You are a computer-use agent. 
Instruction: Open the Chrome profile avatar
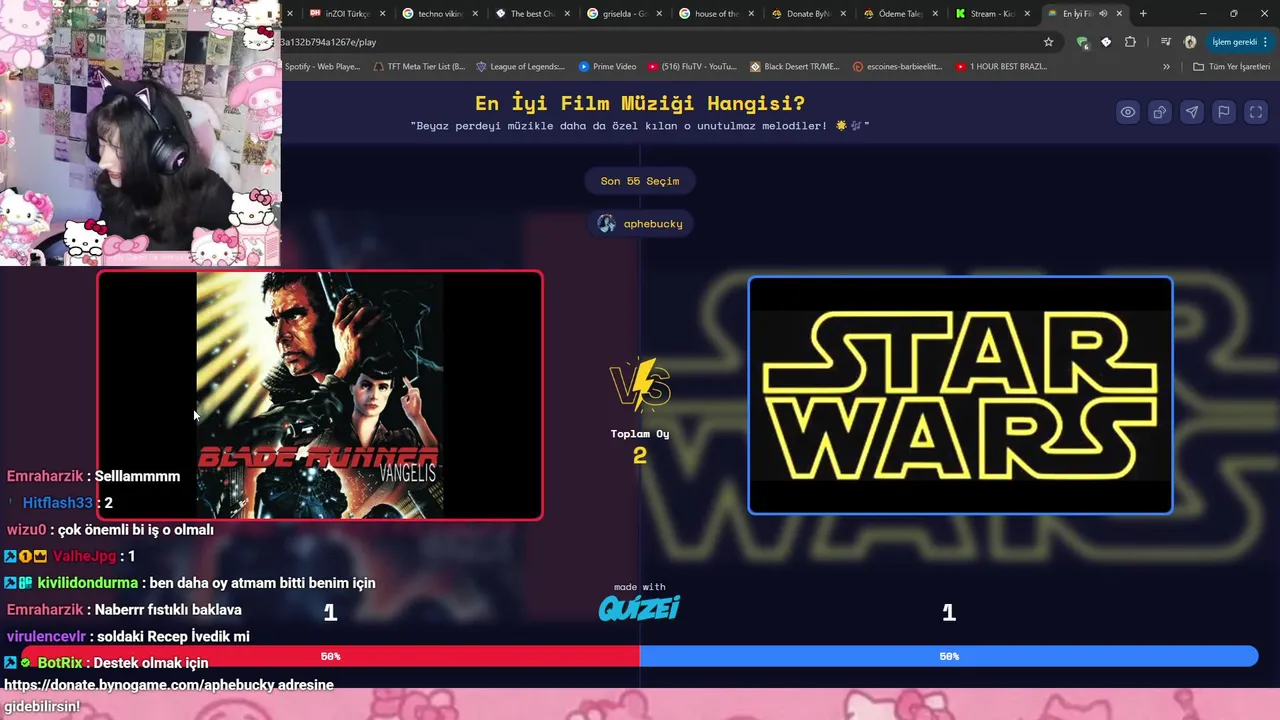(x=1190, y=42)
